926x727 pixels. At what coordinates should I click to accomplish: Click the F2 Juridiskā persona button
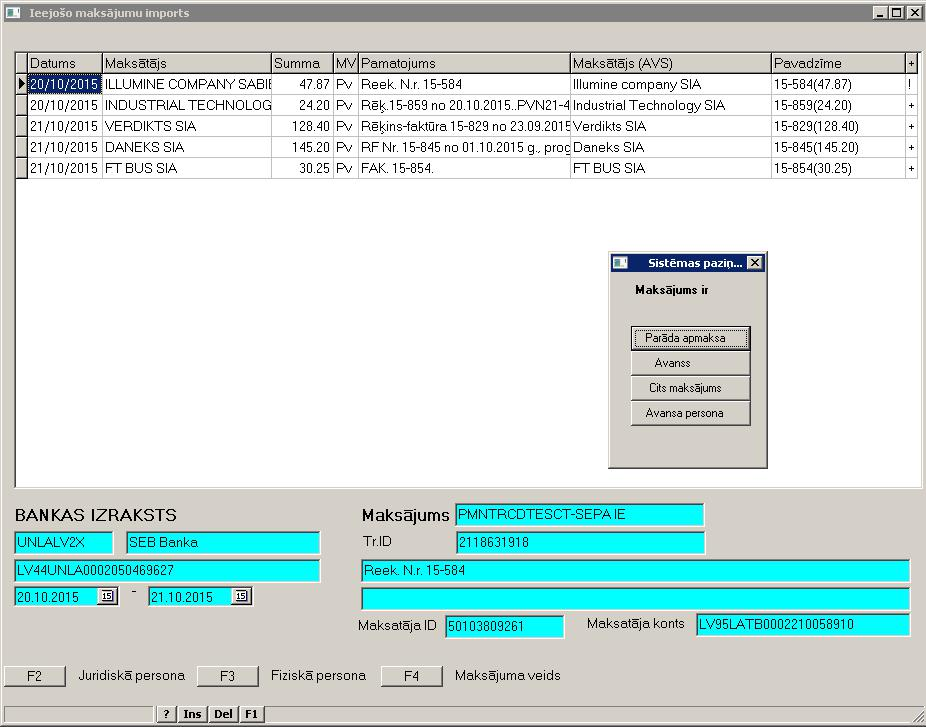point(35,676)
